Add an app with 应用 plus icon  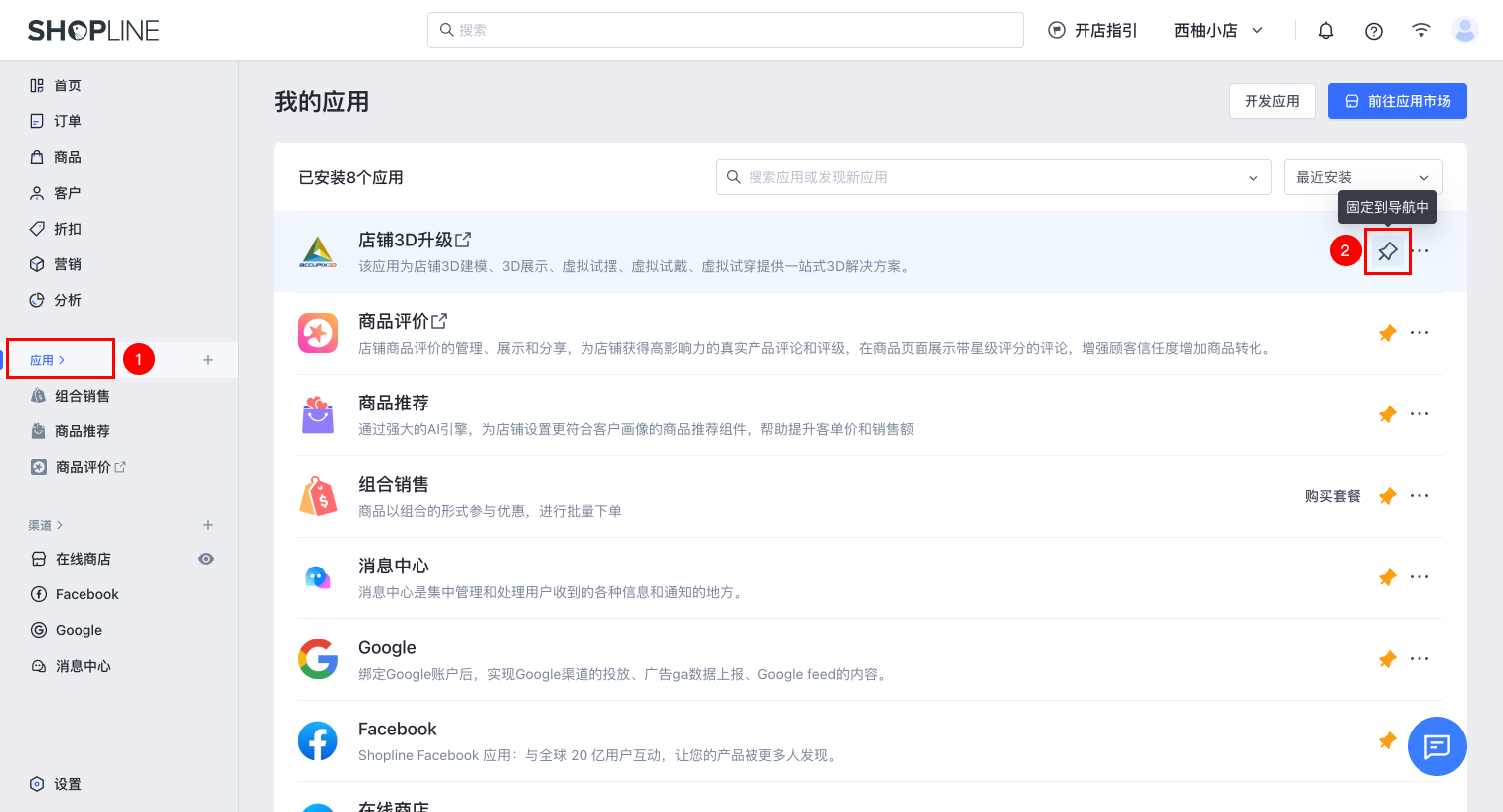(x=208, y=360)
